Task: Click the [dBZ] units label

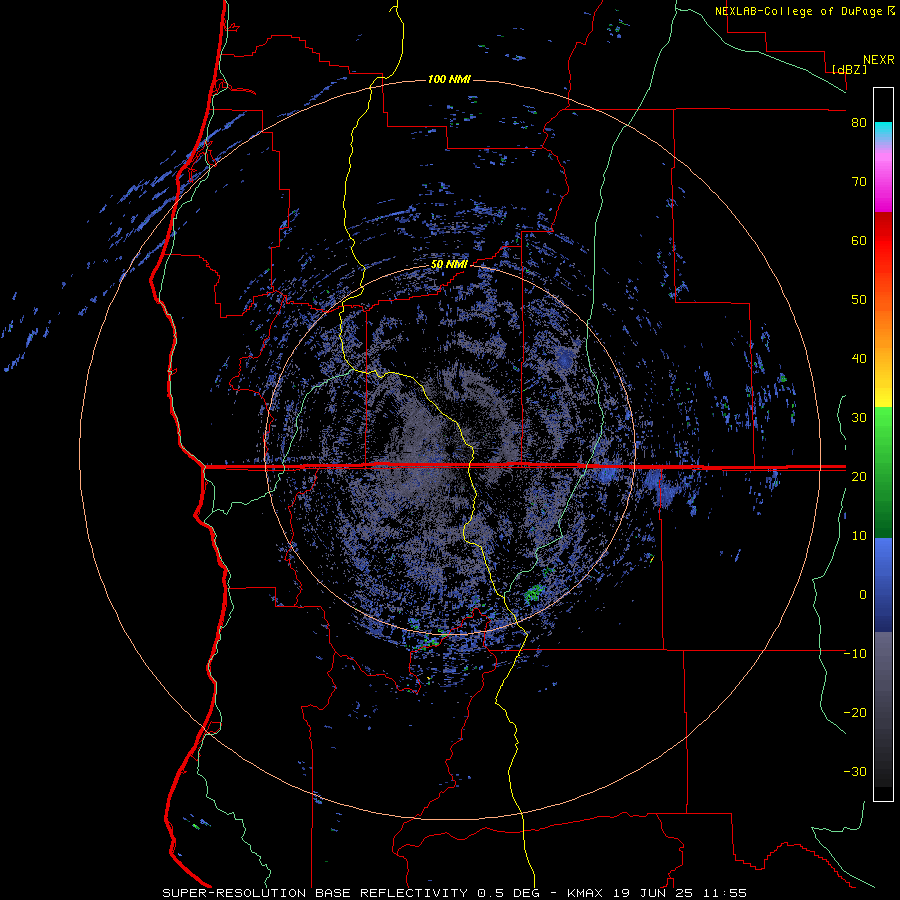Action: click(849, 69)
